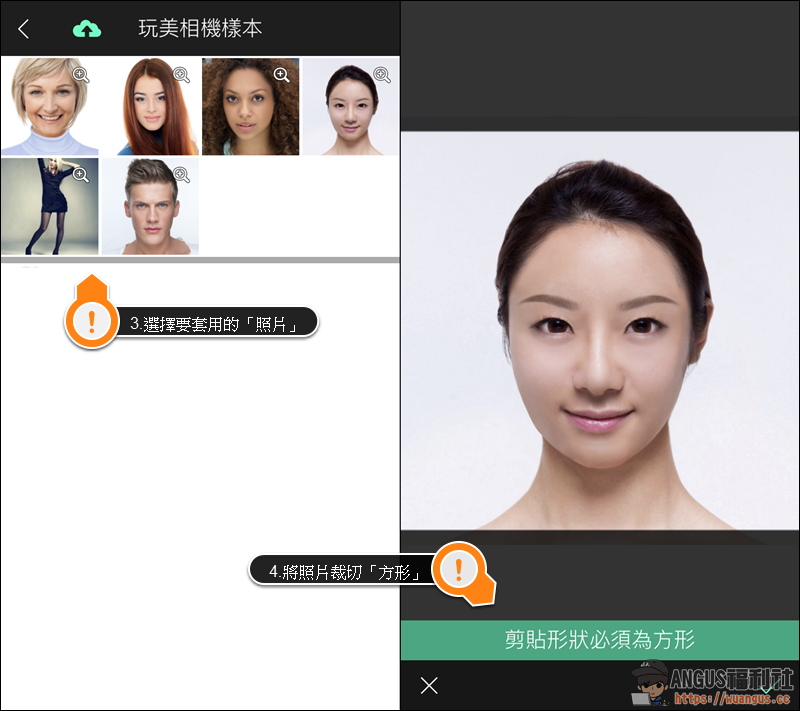The height and width of the screenshot is (711, 800).
Task: Click the green 剪貼形狀必須為方形 banner
Action: point(600,640)
